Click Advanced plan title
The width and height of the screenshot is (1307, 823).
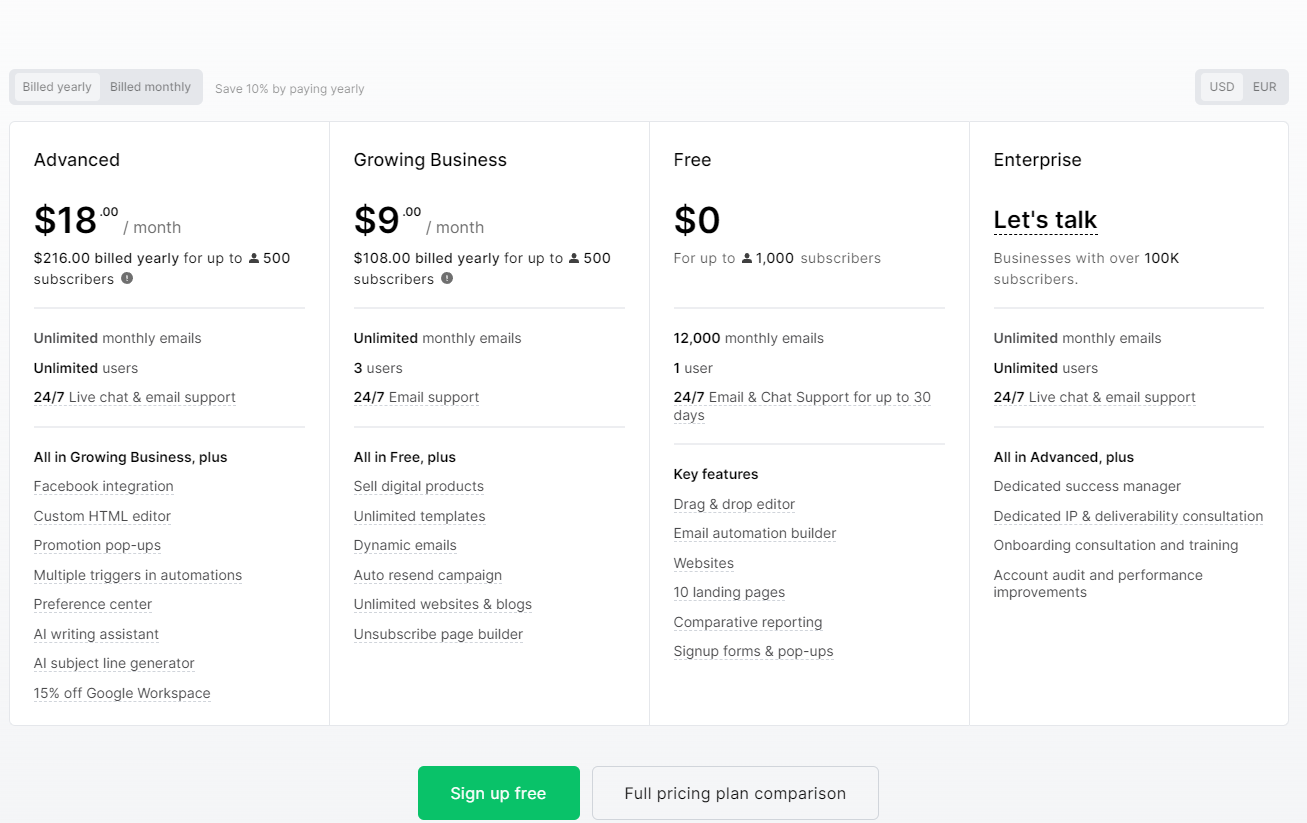point(77,160)
